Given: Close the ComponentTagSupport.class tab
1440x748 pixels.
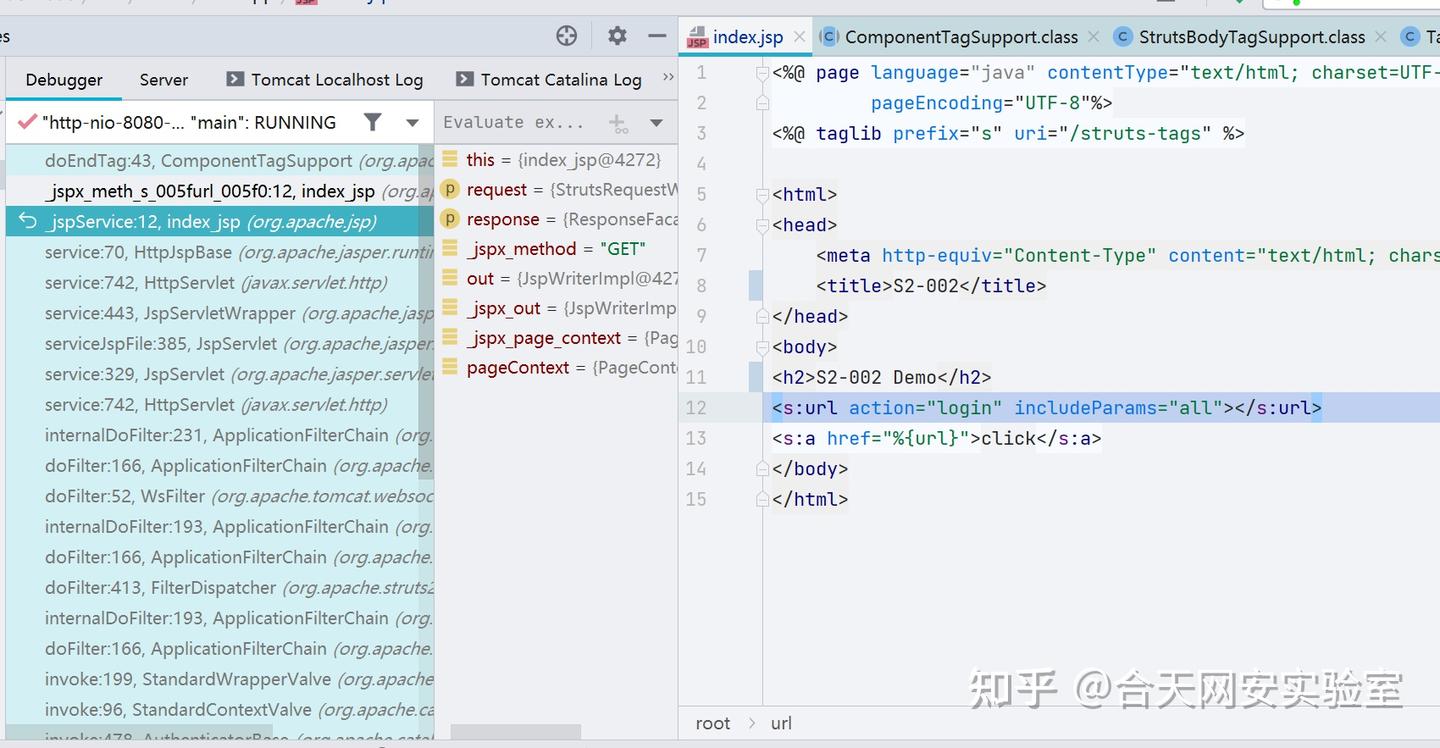Looking at the screenshot, I should [x=1093, y=37].
